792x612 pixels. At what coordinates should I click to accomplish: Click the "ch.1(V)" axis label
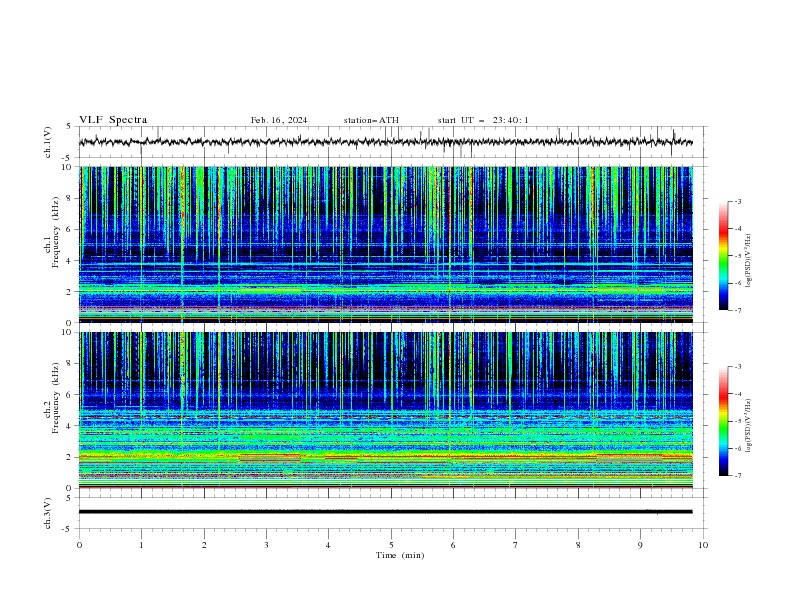pos(48,142)
